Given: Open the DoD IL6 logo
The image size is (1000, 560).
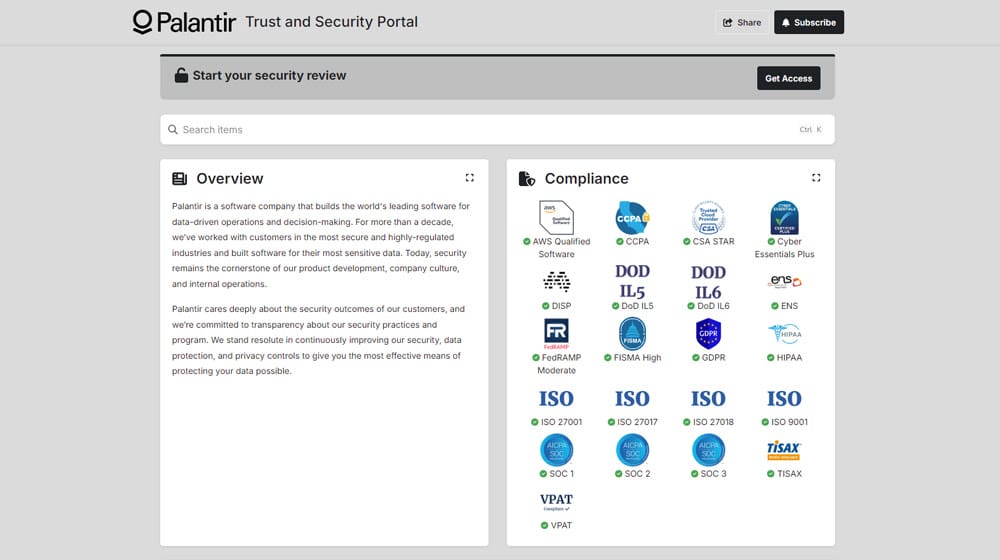Looking at the screenshot, I should [708, 282].
